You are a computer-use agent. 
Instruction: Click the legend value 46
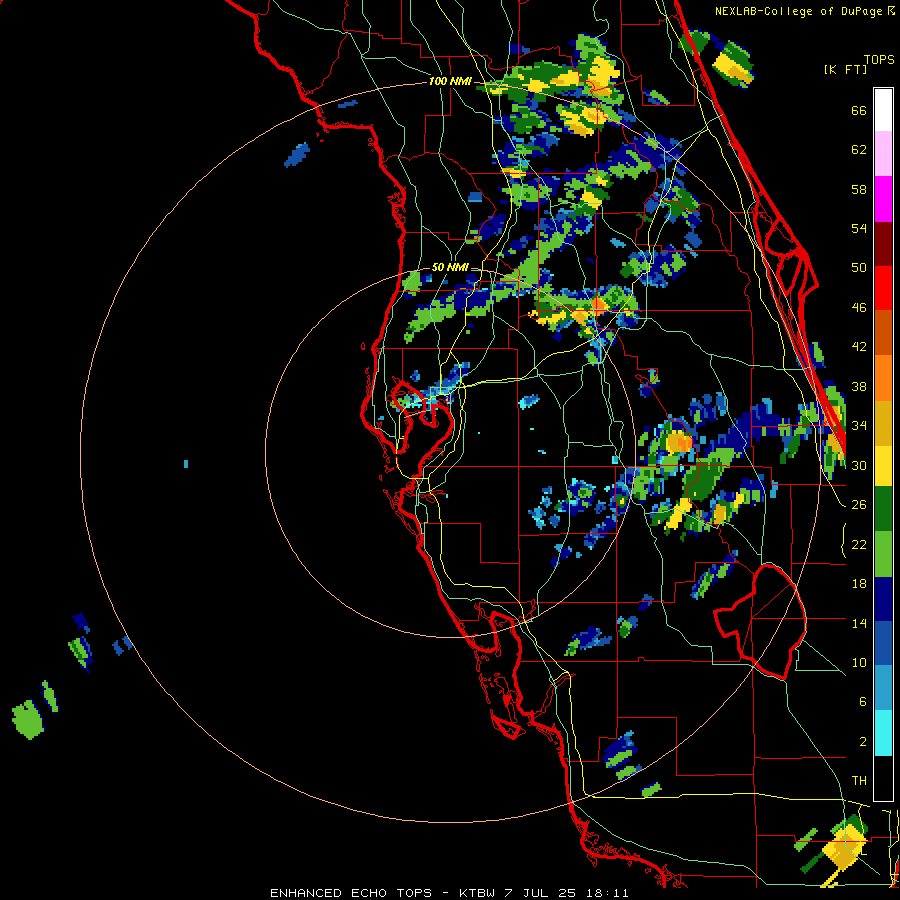pos(859,308)
